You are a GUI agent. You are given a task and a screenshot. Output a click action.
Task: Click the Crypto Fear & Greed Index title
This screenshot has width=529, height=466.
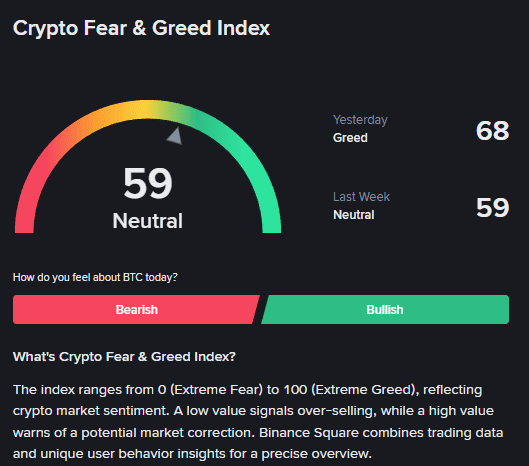click(141, 28)
